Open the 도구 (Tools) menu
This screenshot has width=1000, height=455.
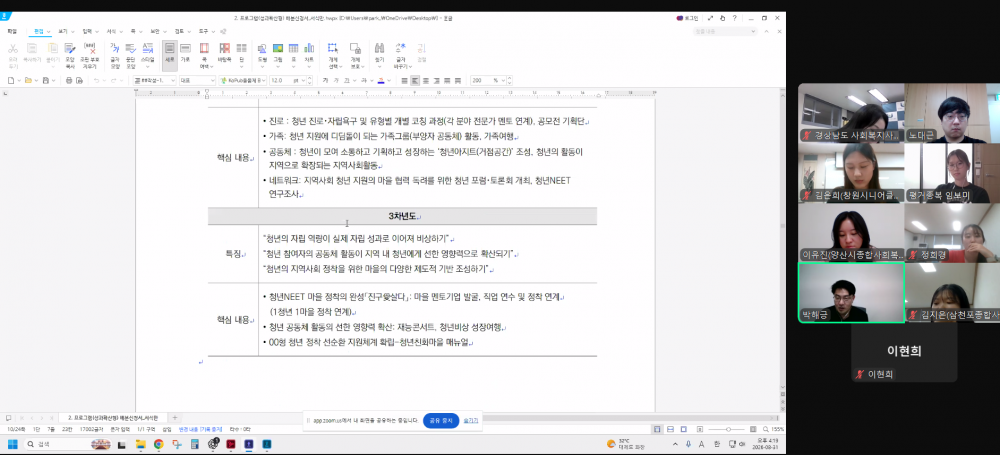[205, 31]
